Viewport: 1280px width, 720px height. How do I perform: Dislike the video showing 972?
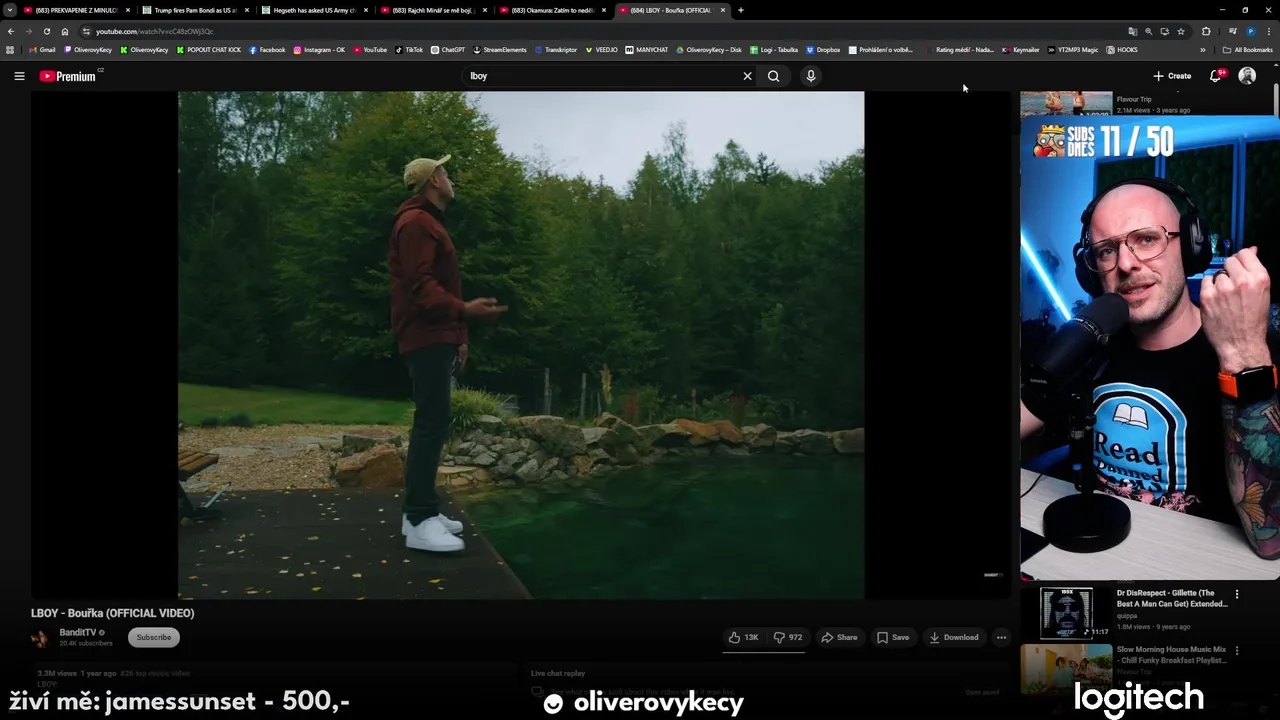(x=788, y=637)
